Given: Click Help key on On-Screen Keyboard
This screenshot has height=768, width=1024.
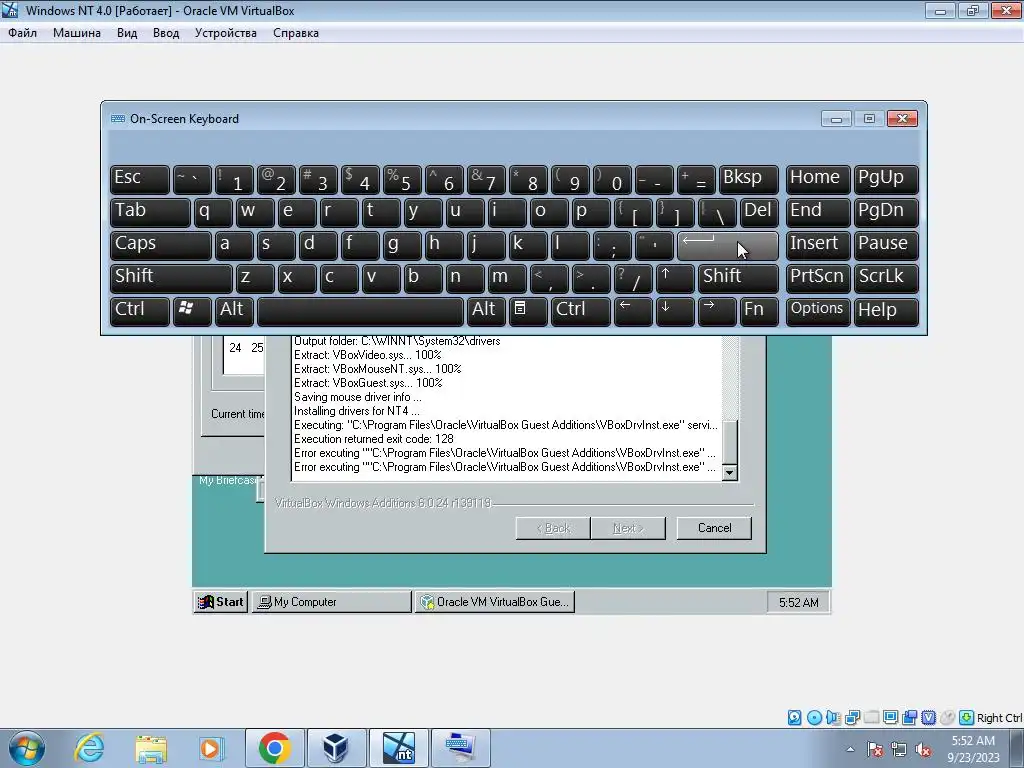Looking at the screenshot, I should click(x=886, y=311).
